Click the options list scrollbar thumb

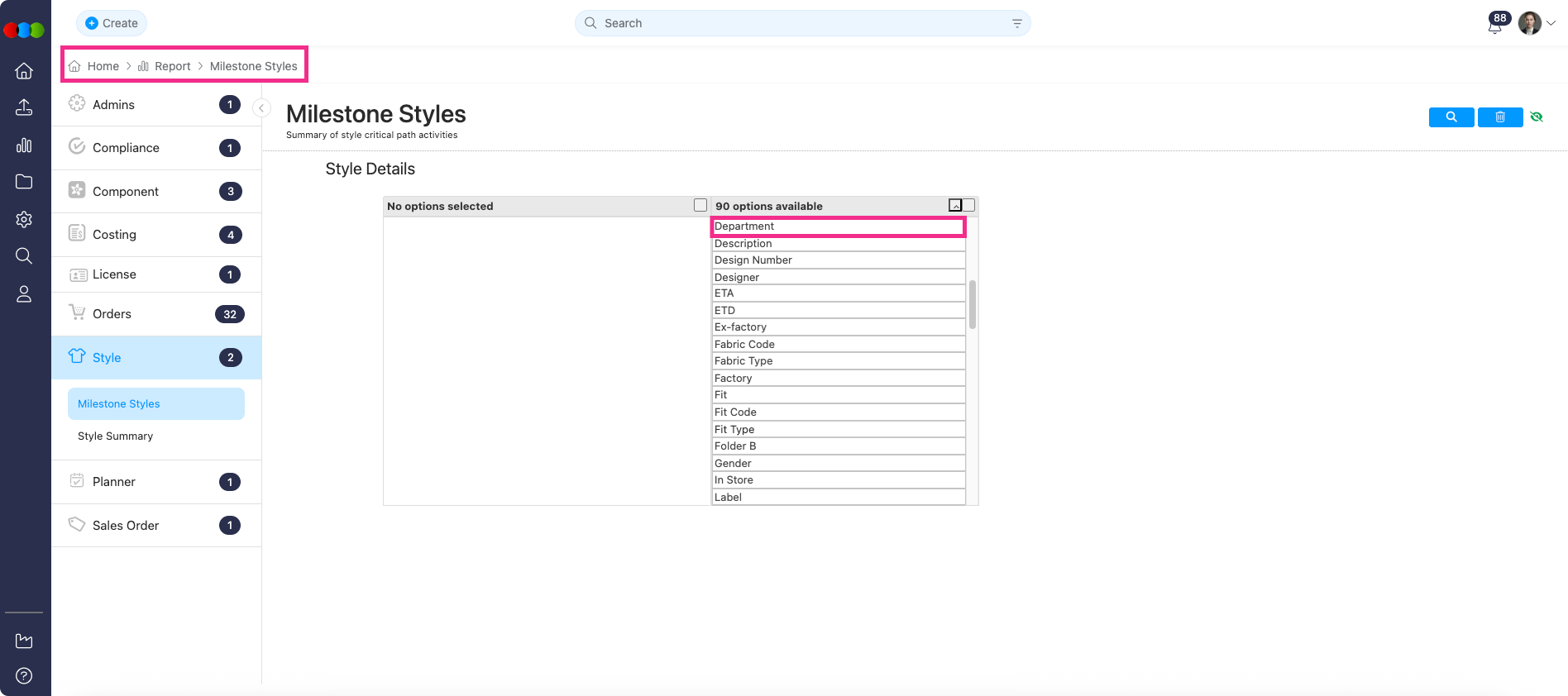(x=973, y=304)
